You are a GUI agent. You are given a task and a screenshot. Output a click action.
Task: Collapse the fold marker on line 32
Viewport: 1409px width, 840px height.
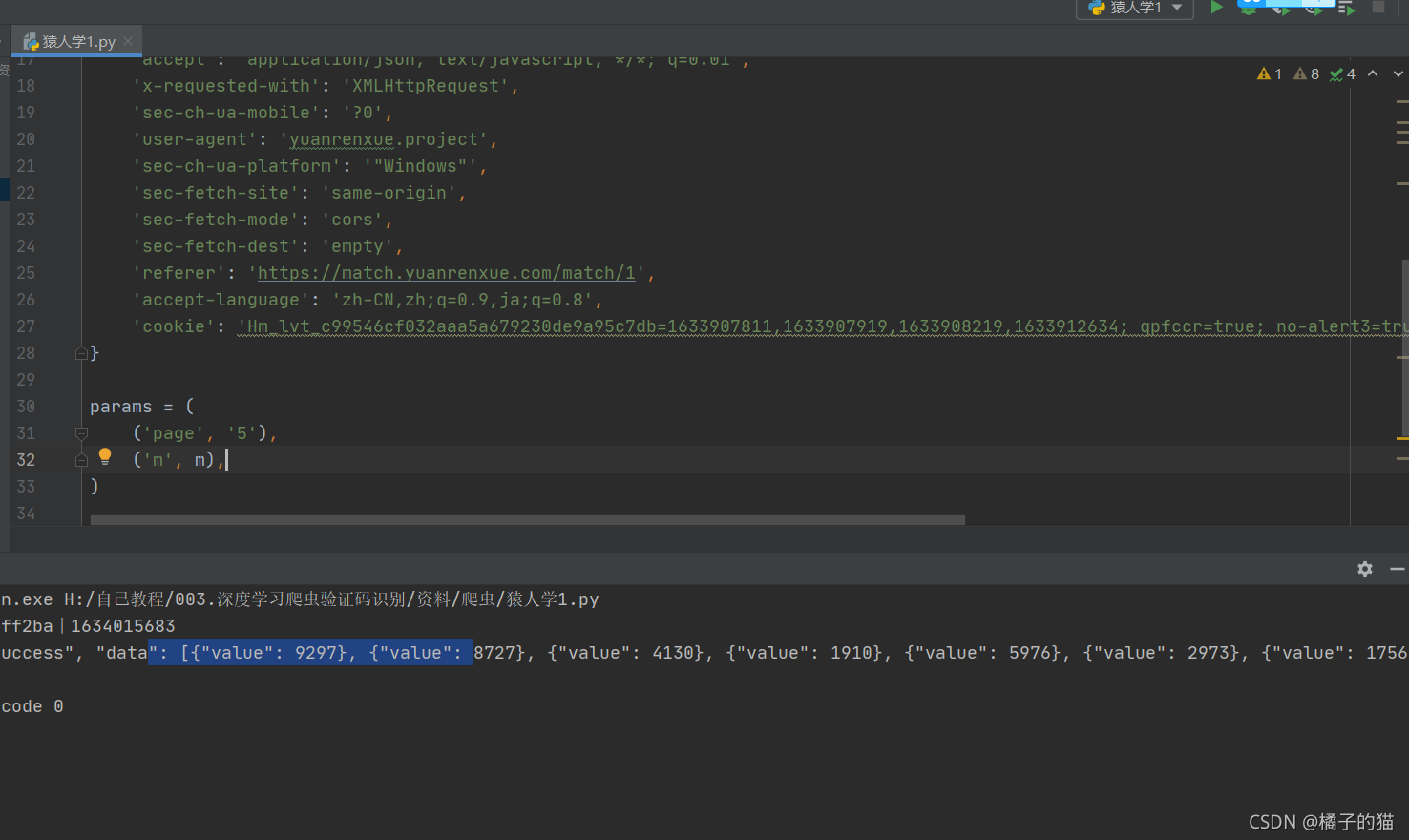click(81, 460)
